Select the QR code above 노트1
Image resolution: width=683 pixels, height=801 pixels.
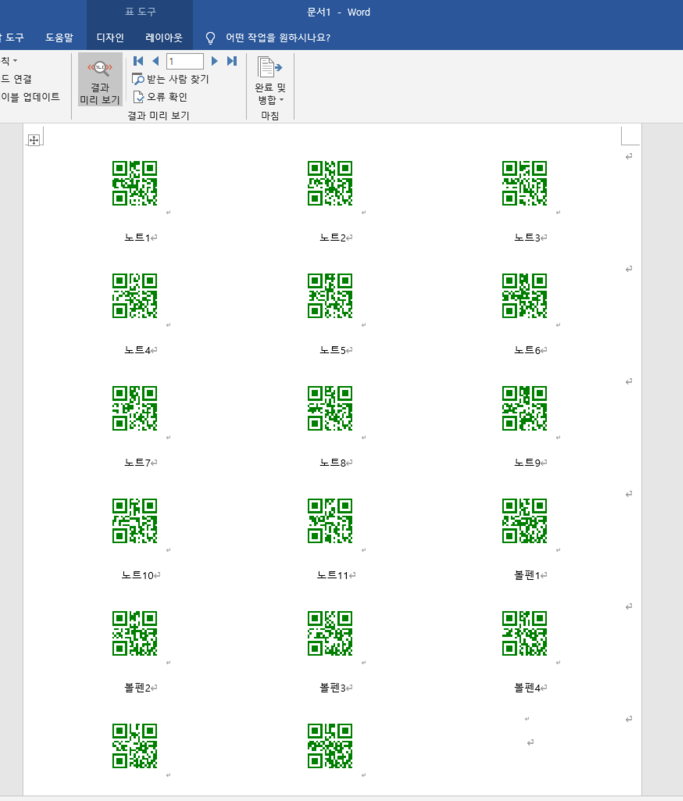[135, 183]
